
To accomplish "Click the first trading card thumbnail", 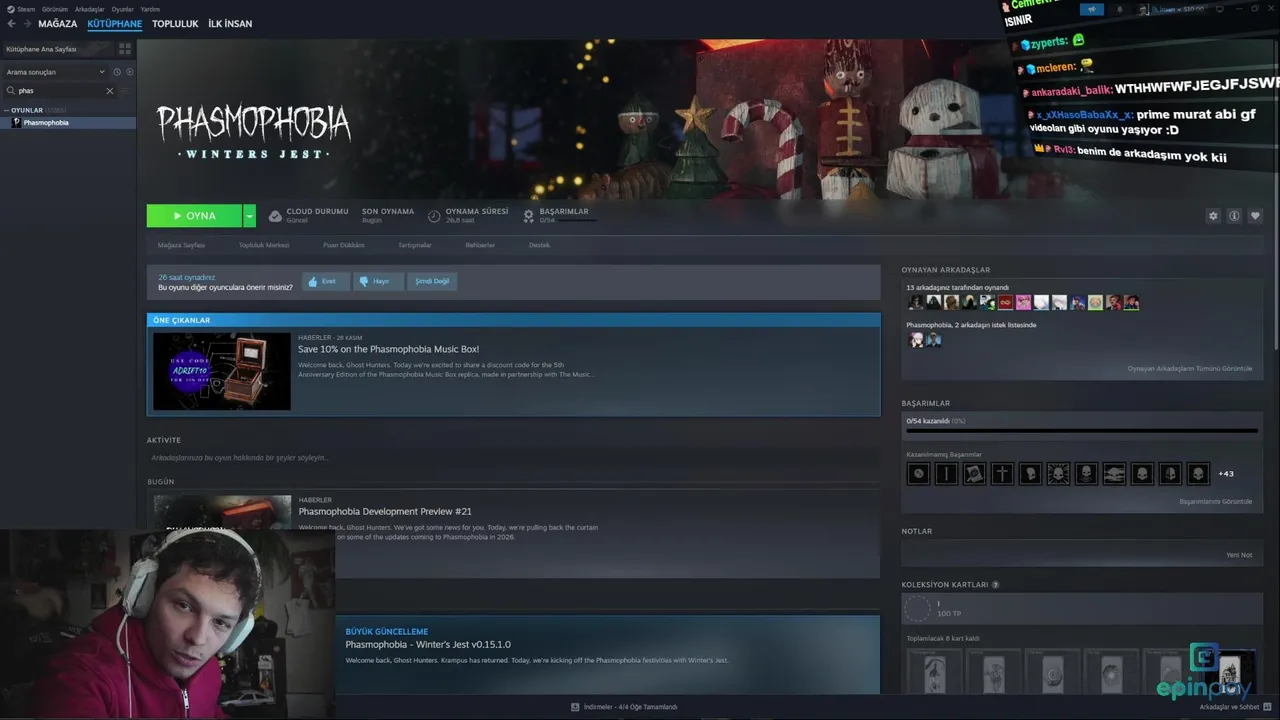I will tap(934, 672).
